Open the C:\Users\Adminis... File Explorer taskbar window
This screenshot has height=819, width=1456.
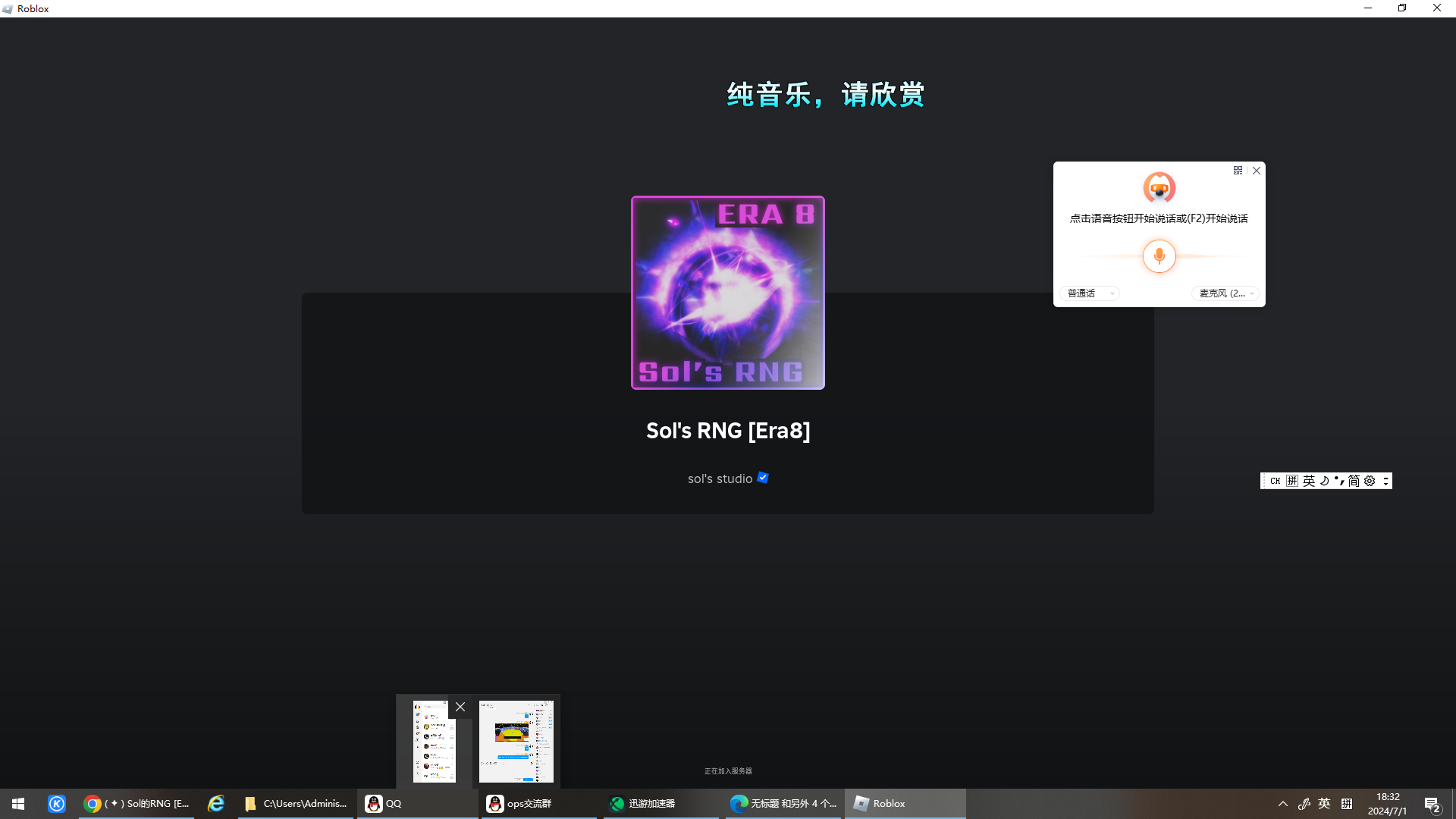click(x=297, y=804)
